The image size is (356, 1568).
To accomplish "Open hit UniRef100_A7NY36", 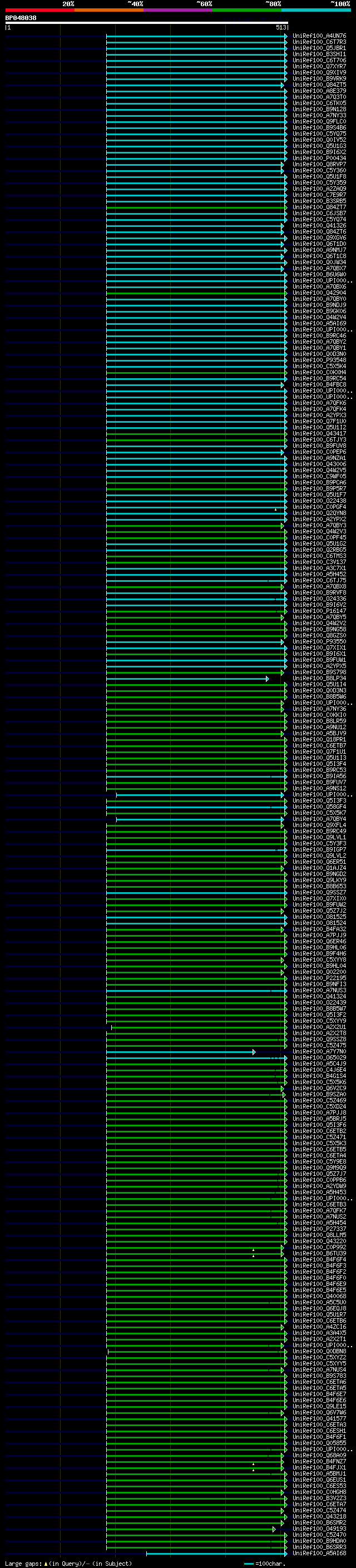I will click(x=319, y=709).
